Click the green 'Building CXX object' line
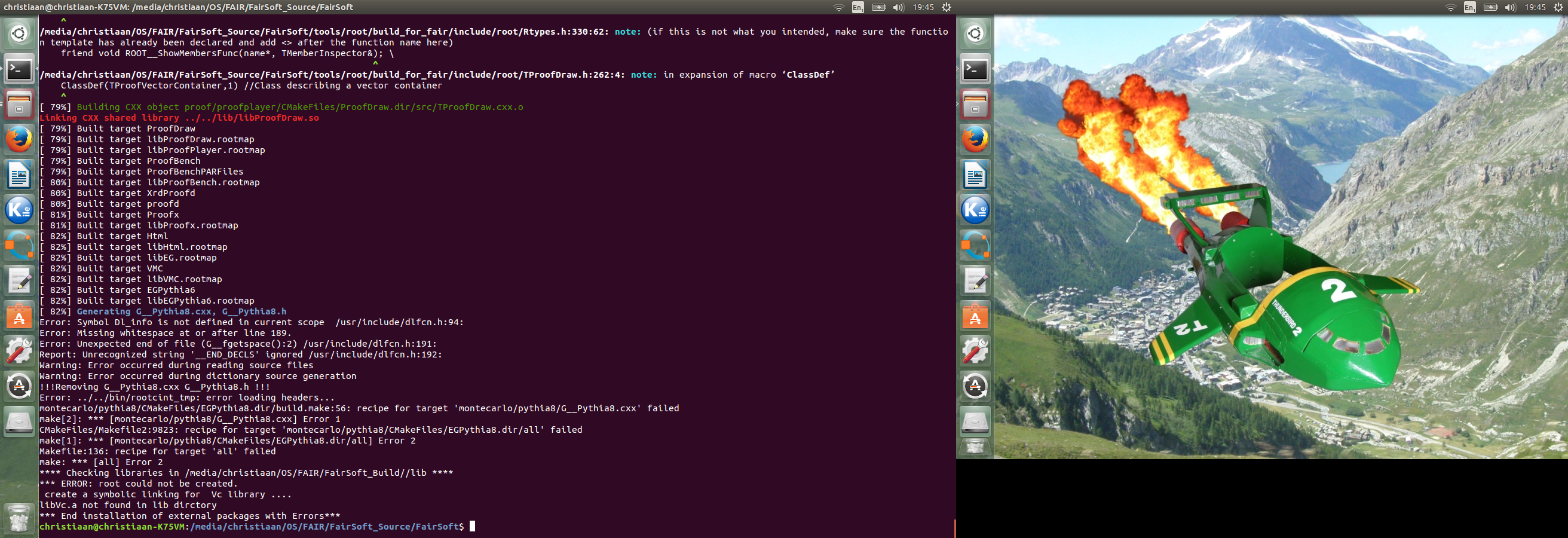This screenshot has height=538, width=1568. click(281, 107)
